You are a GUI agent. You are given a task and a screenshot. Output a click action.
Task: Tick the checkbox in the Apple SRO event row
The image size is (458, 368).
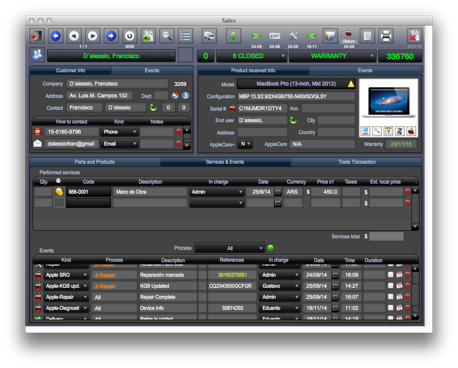pyautogui.click(x=391, y=275)
